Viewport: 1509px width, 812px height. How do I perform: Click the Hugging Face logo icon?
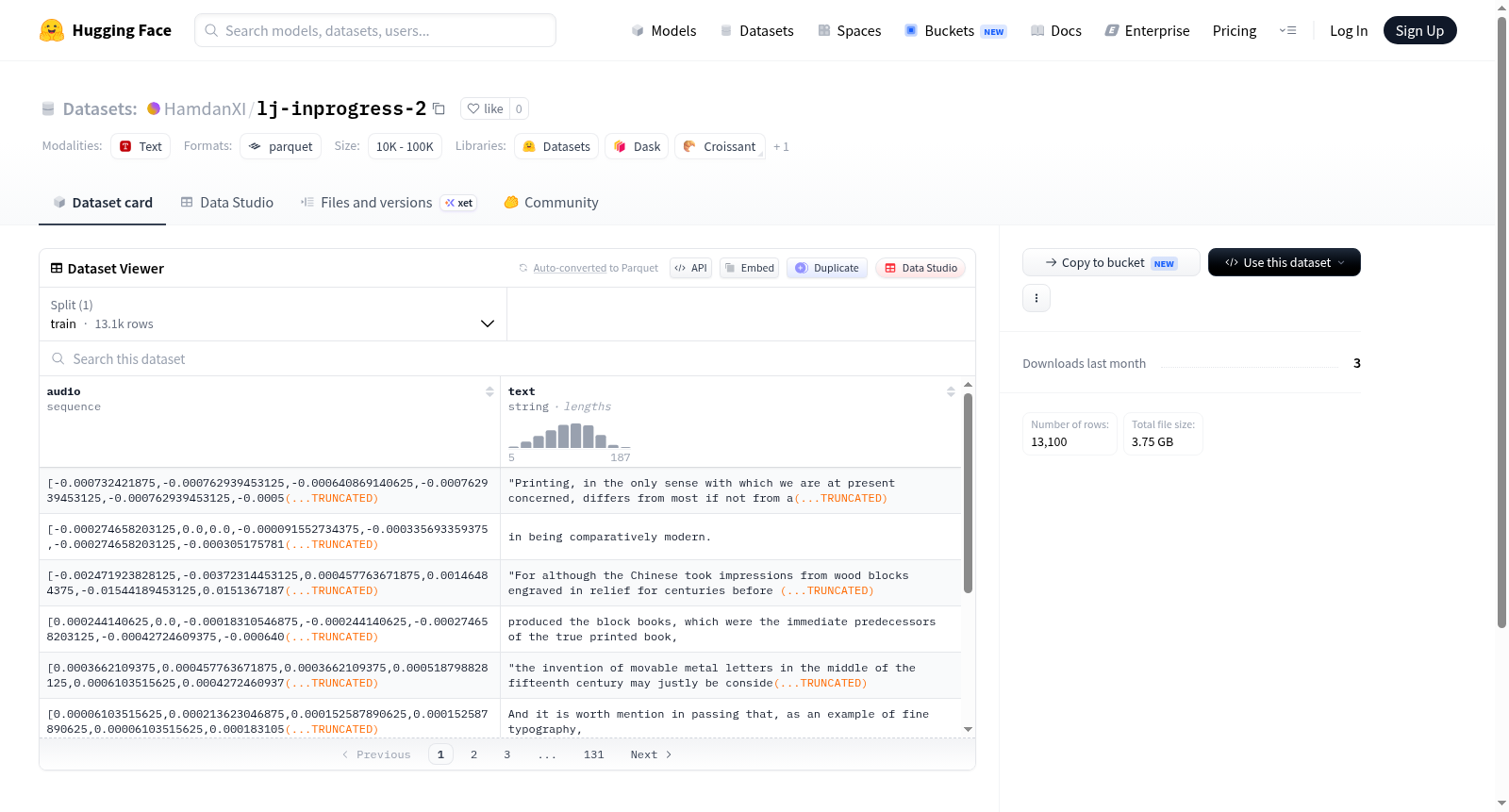point(52,30)
